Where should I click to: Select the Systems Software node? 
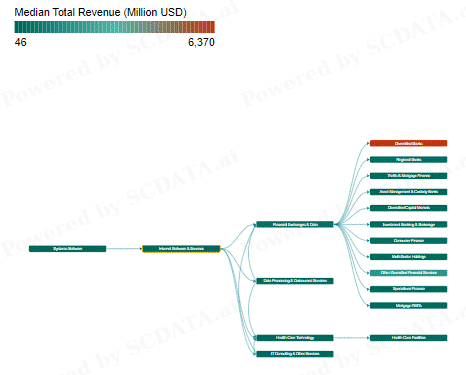[68, 249]
